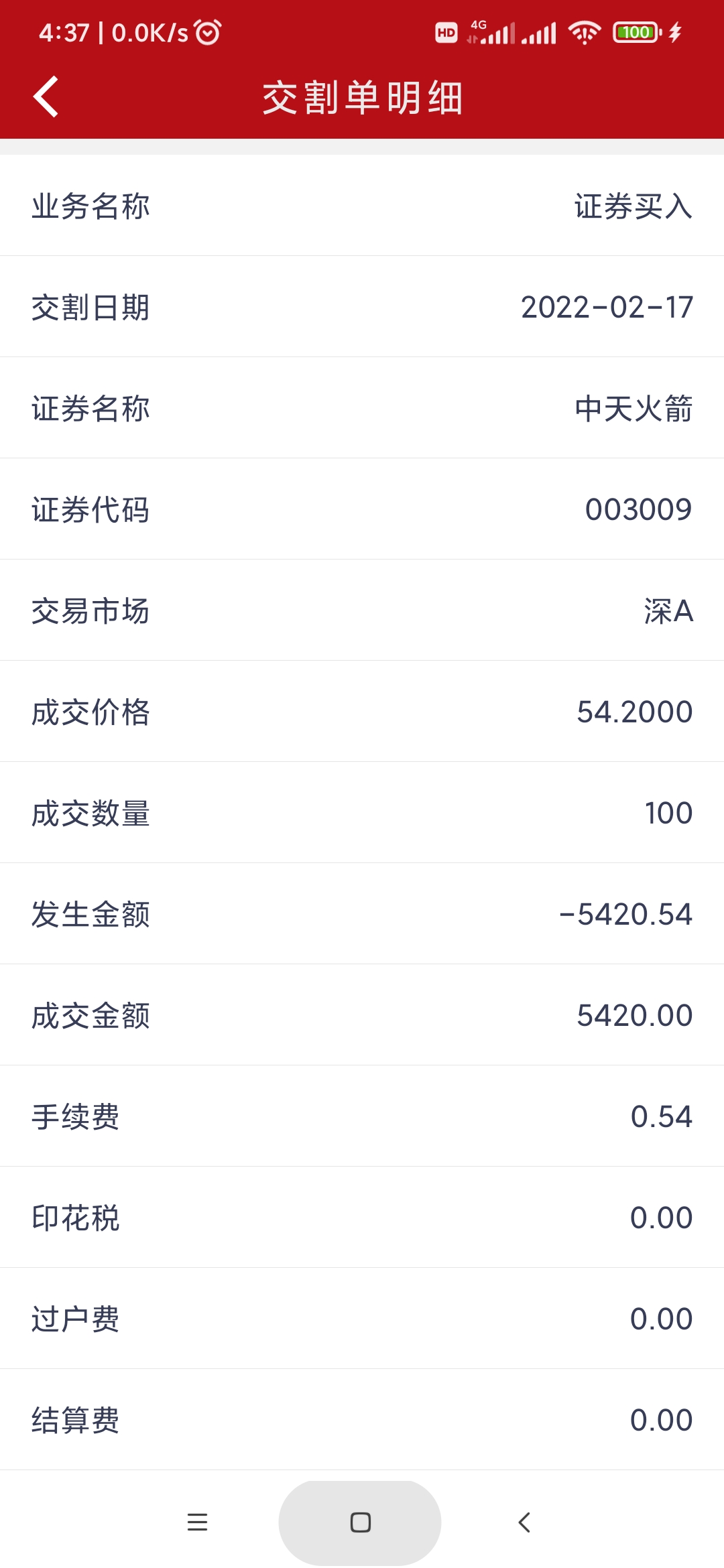Screen dimensions: 724x1568
Task: Tap the Android navigation back chevron
Action: [x=524, y=1522]
